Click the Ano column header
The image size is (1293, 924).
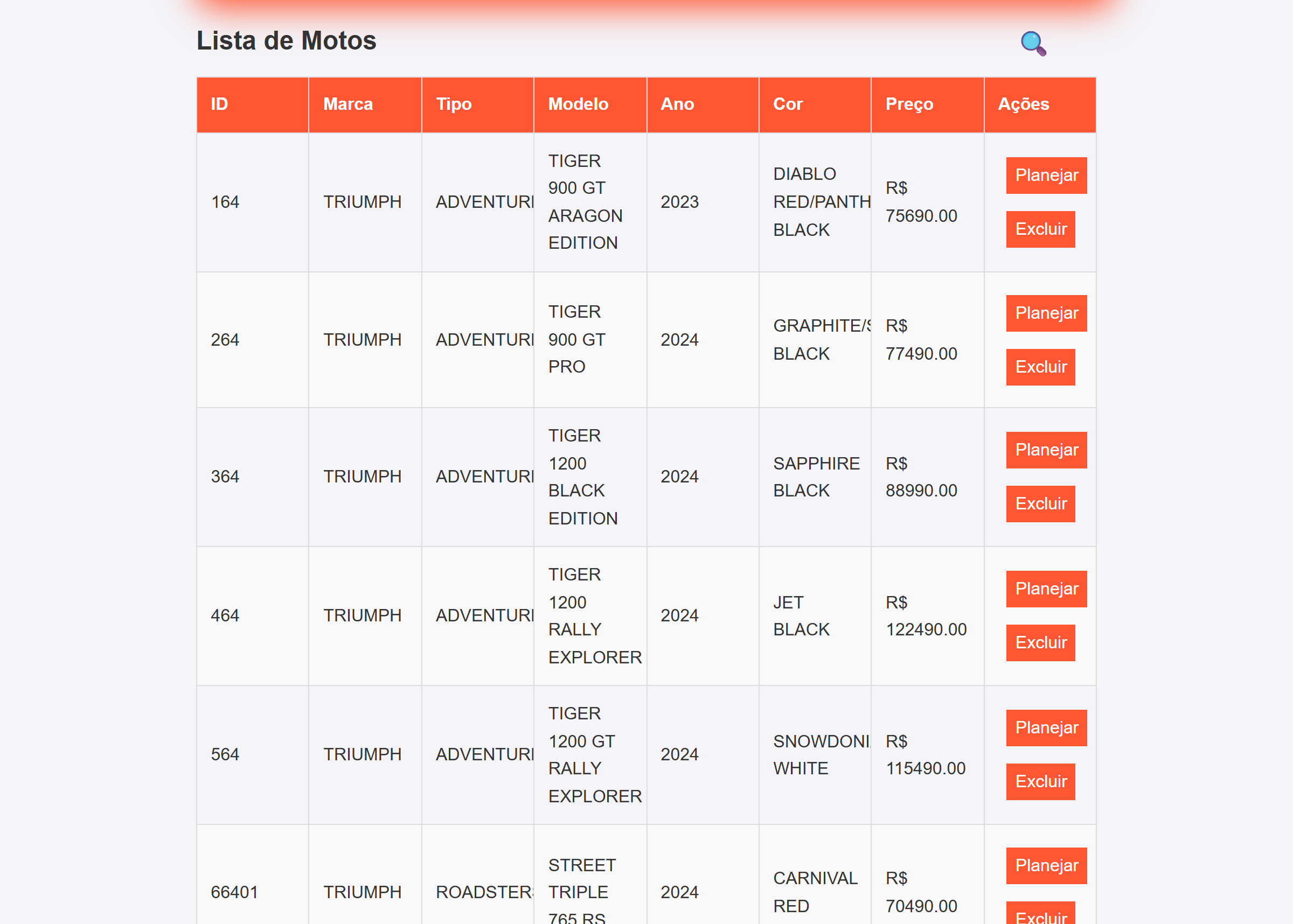pos(677,104)
